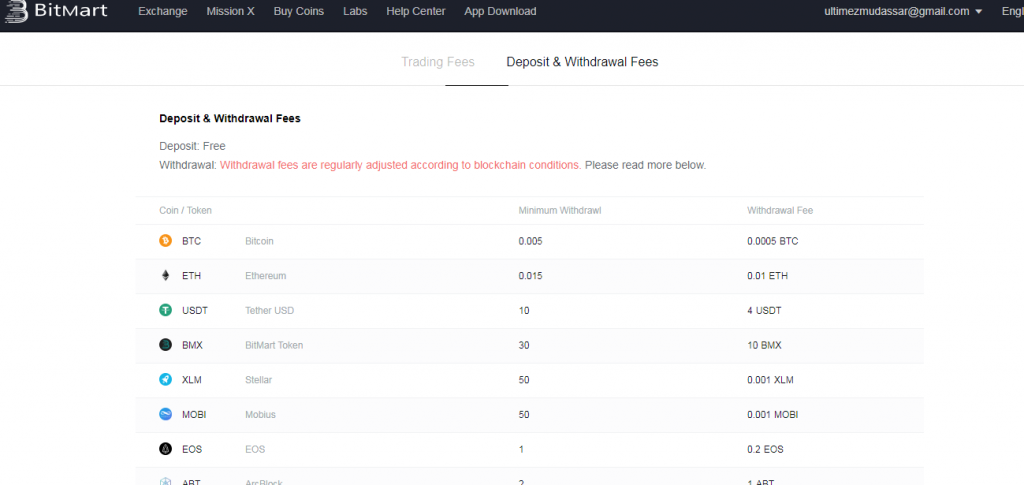1024x485 pixels.
Task: Select the Deposit & Withdrawal Fees tab
Action: coord(583,62)
